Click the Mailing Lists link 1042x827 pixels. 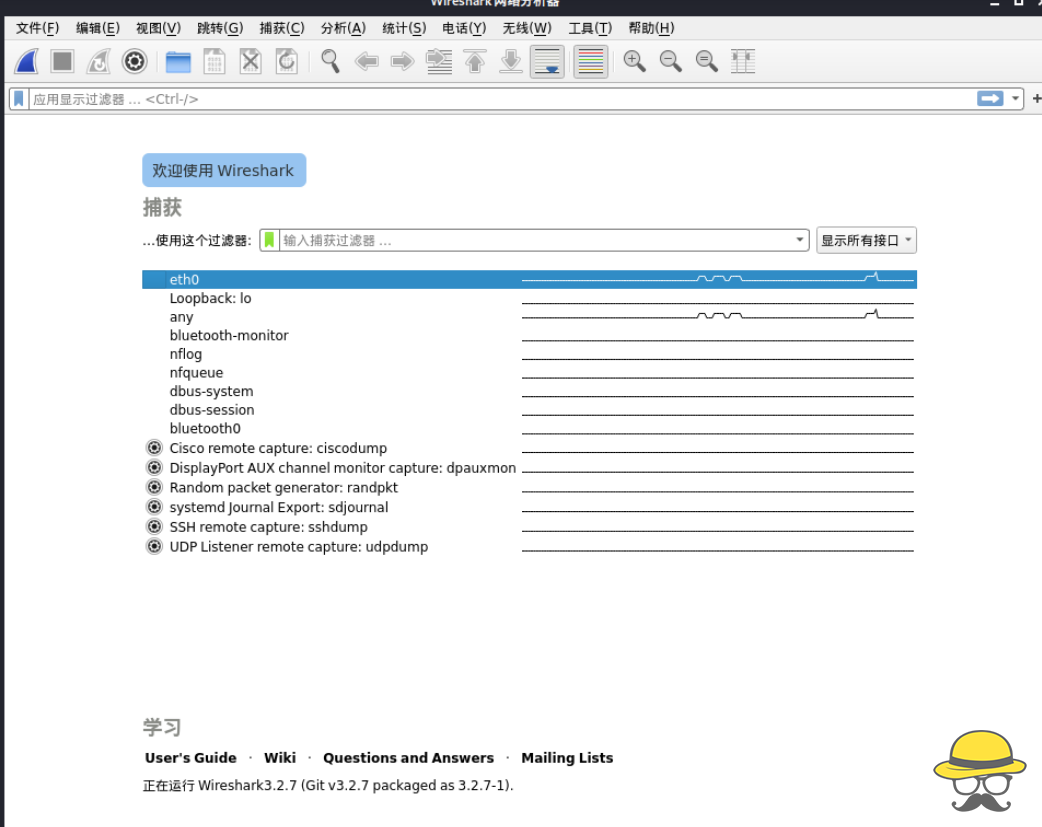point(567,757)
